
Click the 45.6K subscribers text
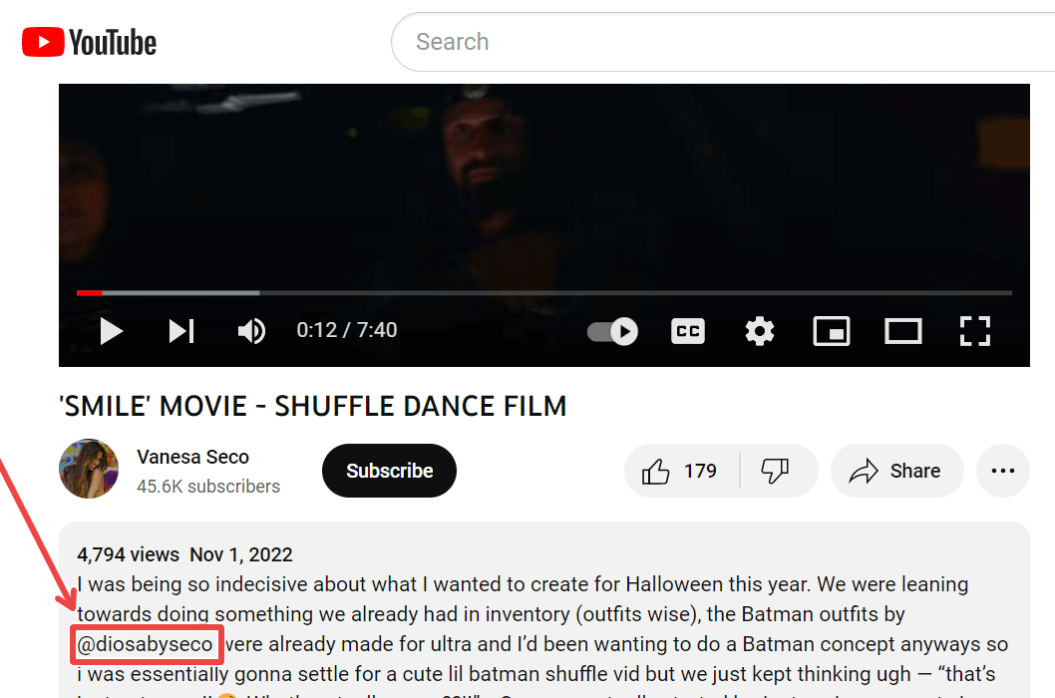coord(209,486)
